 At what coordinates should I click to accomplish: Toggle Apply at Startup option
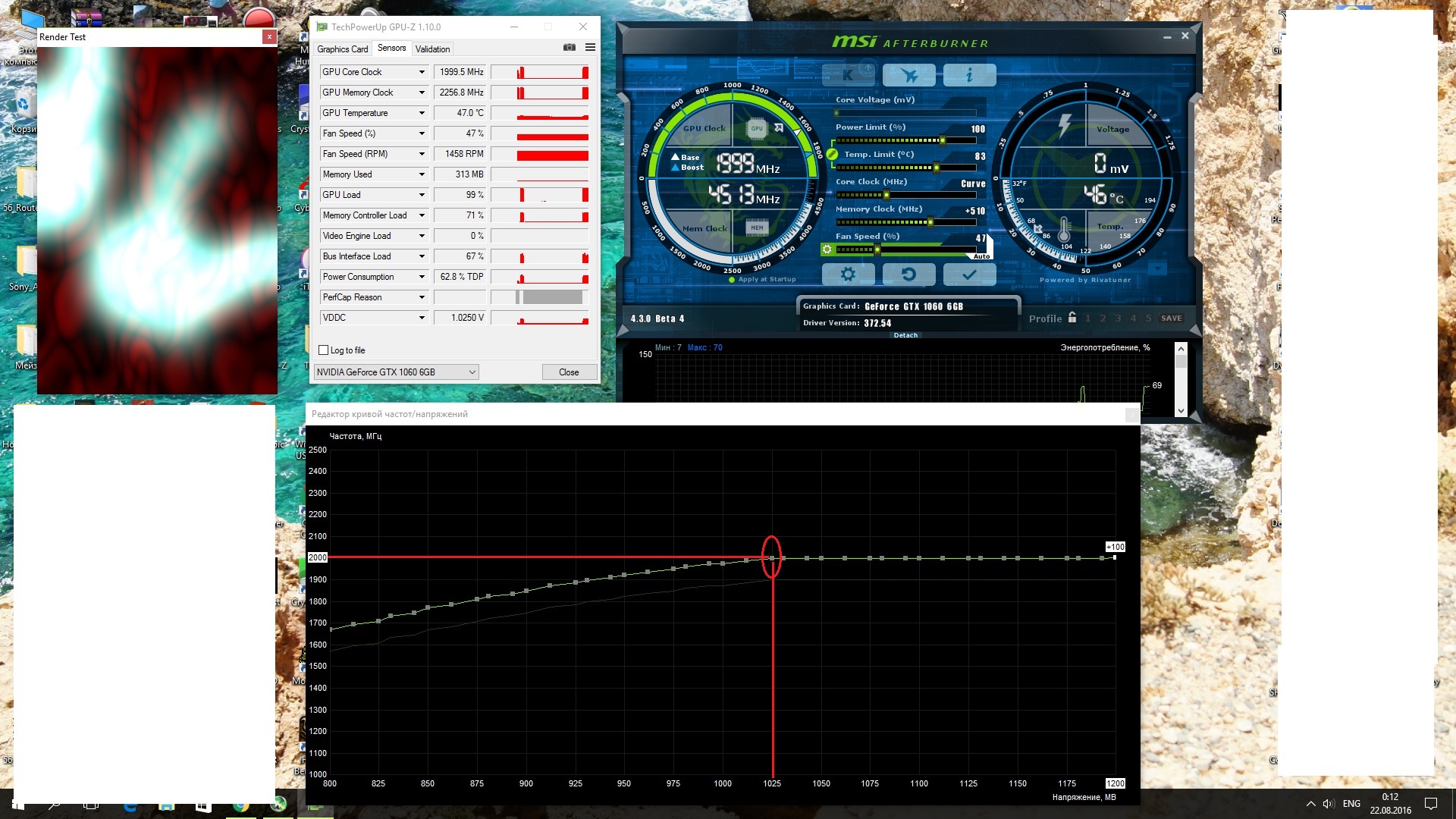pyautogui.click(x=732, y=280)
